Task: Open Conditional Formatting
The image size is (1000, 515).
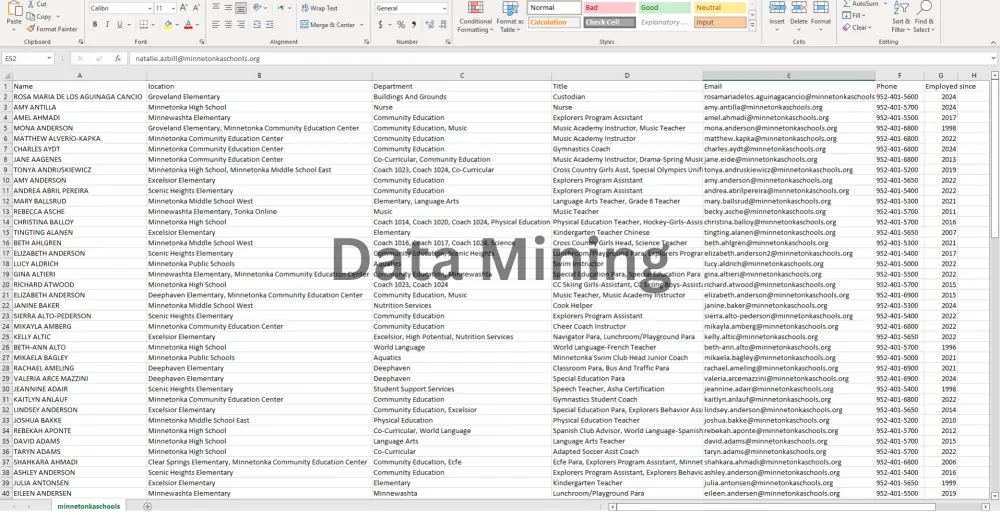Action: (x=475, y=17)
